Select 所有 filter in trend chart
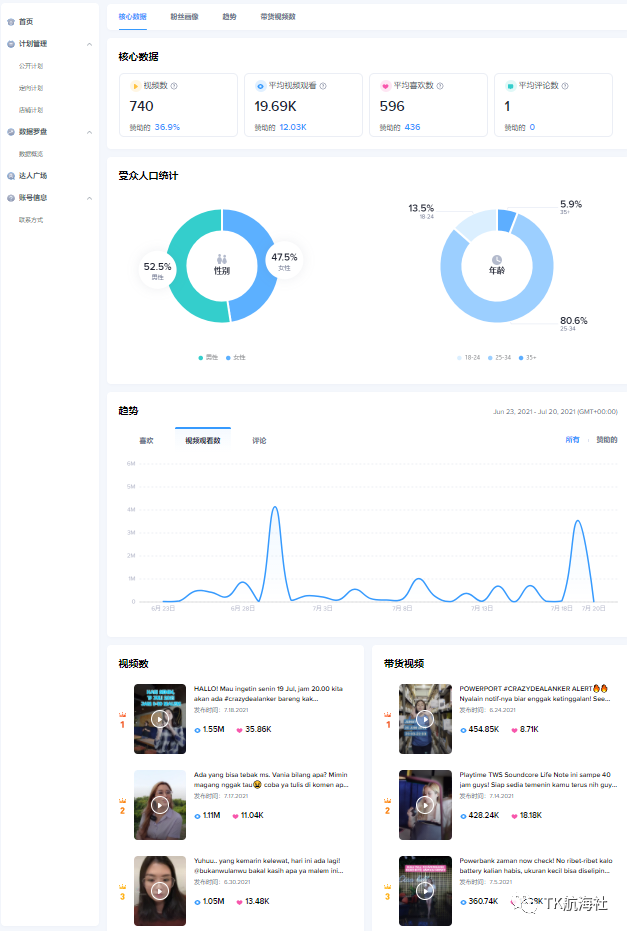The width and height of the screenshot is (627, 931). (572, 440)
